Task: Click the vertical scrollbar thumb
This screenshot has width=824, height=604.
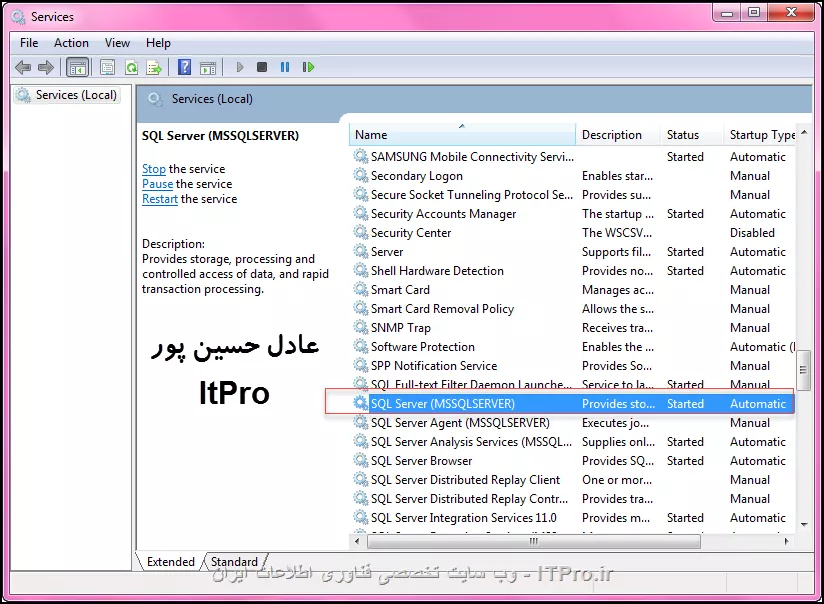Action: [803, 370]
